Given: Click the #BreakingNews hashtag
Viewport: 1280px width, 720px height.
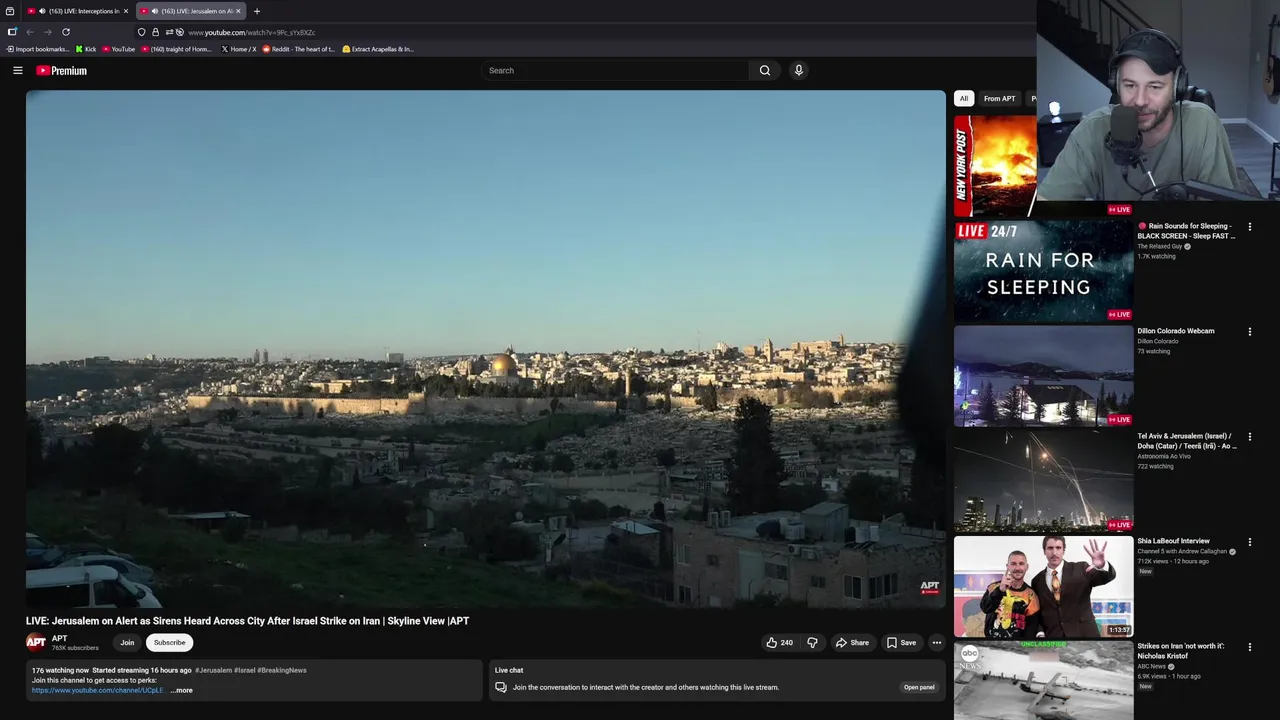Looking at the screenshot, I should pos(282,670).
